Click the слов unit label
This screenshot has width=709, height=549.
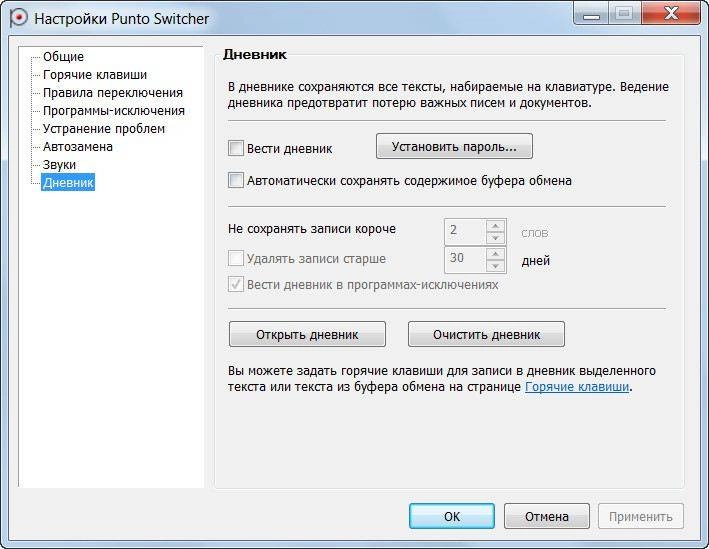[534, 233]
